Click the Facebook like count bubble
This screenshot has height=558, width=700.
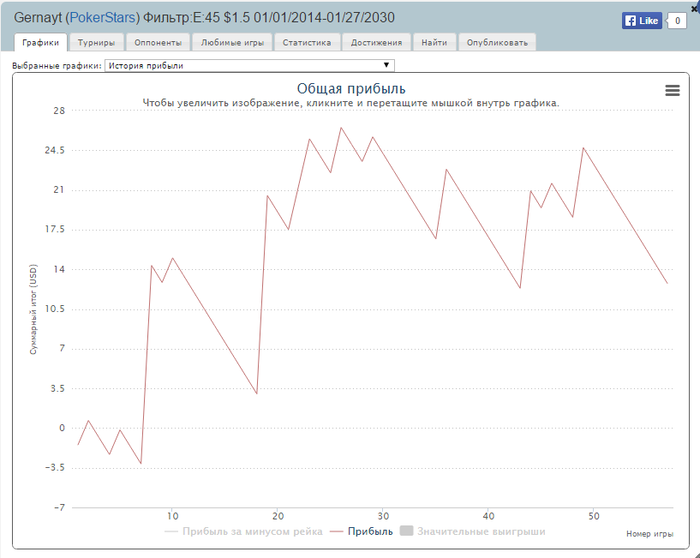677,21
